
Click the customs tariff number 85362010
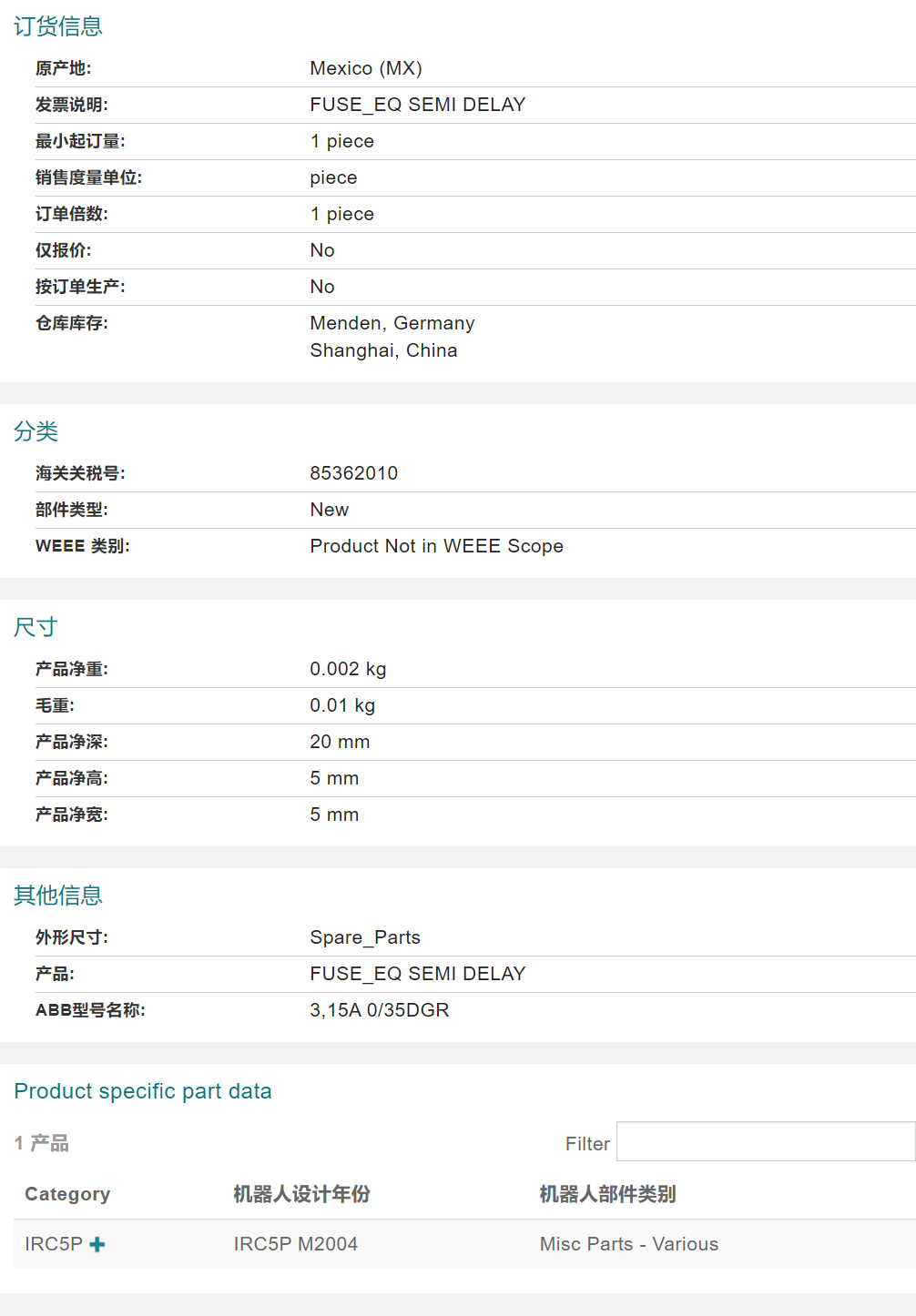[x=353, y=473]
